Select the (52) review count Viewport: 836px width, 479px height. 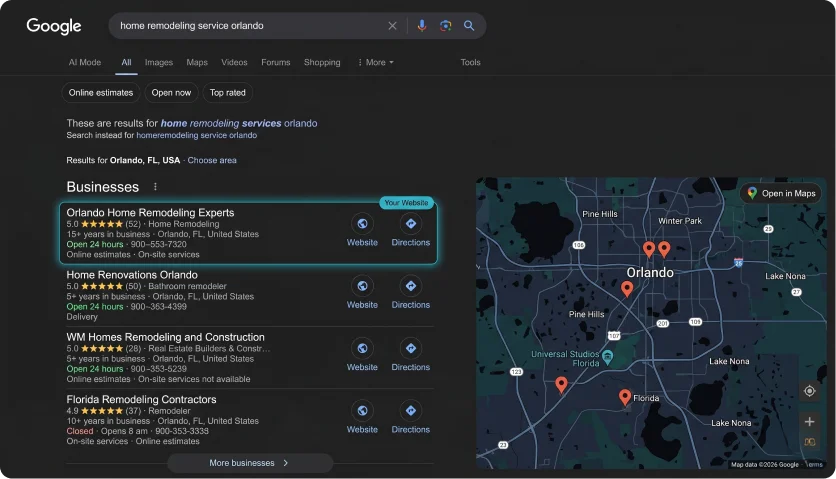click(x=133, y=224)
